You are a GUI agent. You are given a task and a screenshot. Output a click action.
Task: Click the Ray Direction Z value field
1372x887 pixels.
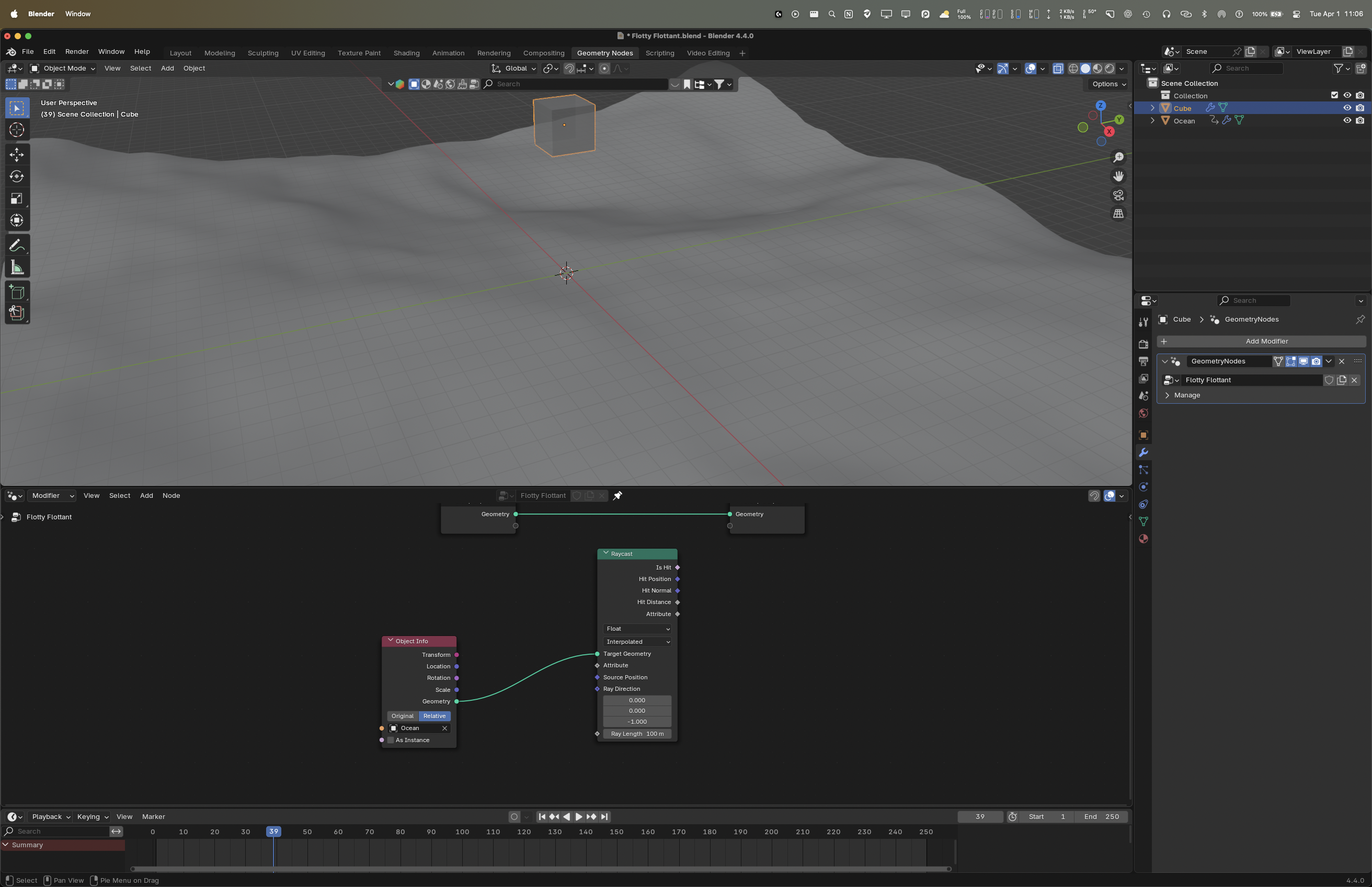coord(637,722)
